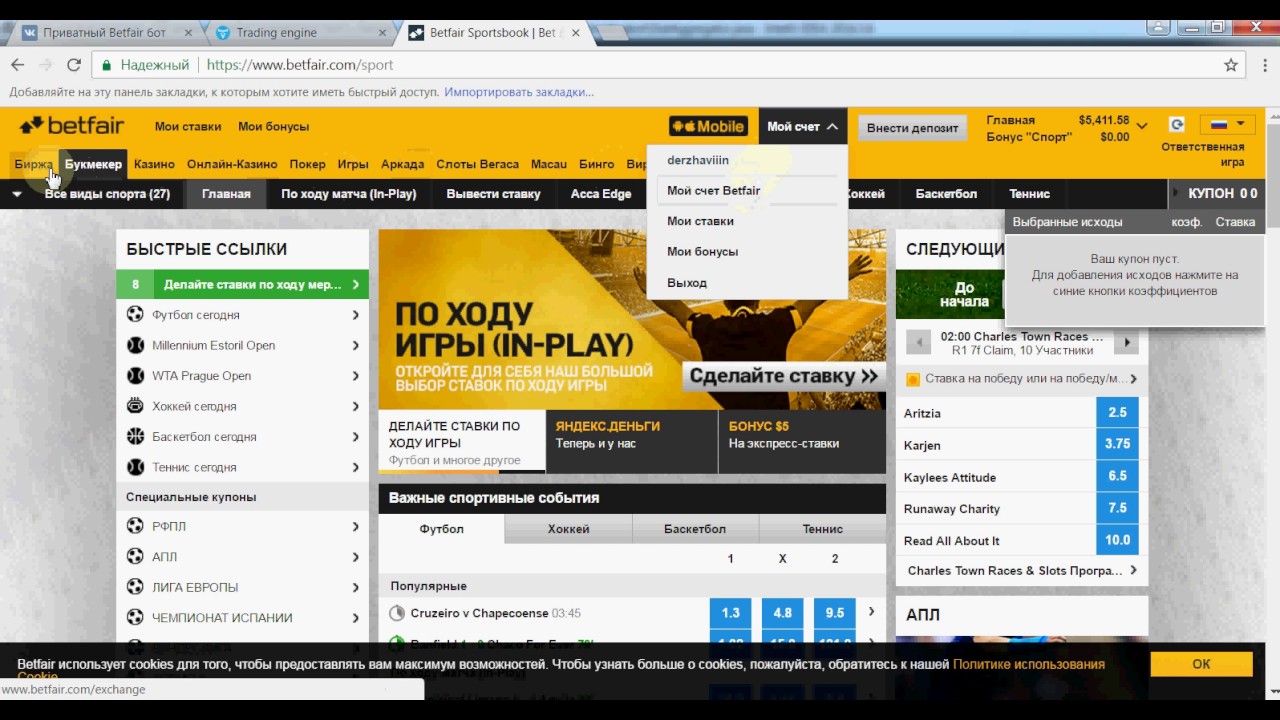Click the Betfair logo
The width and height of the screenshot is (1280, 720).
pos(72,126)
